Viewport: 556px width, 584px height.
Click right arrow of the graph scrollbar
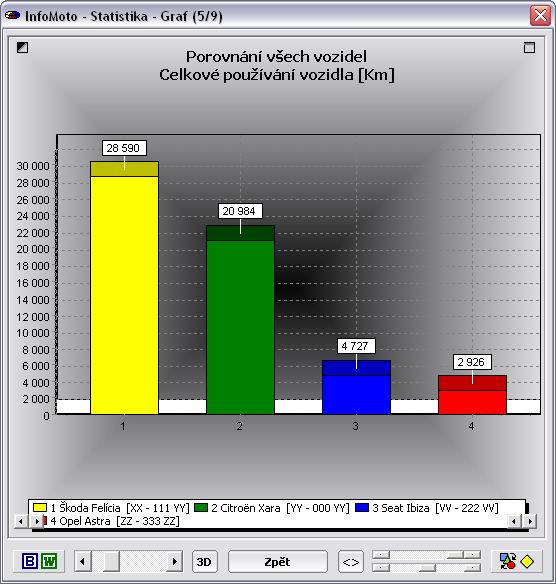tap(174, 561)
